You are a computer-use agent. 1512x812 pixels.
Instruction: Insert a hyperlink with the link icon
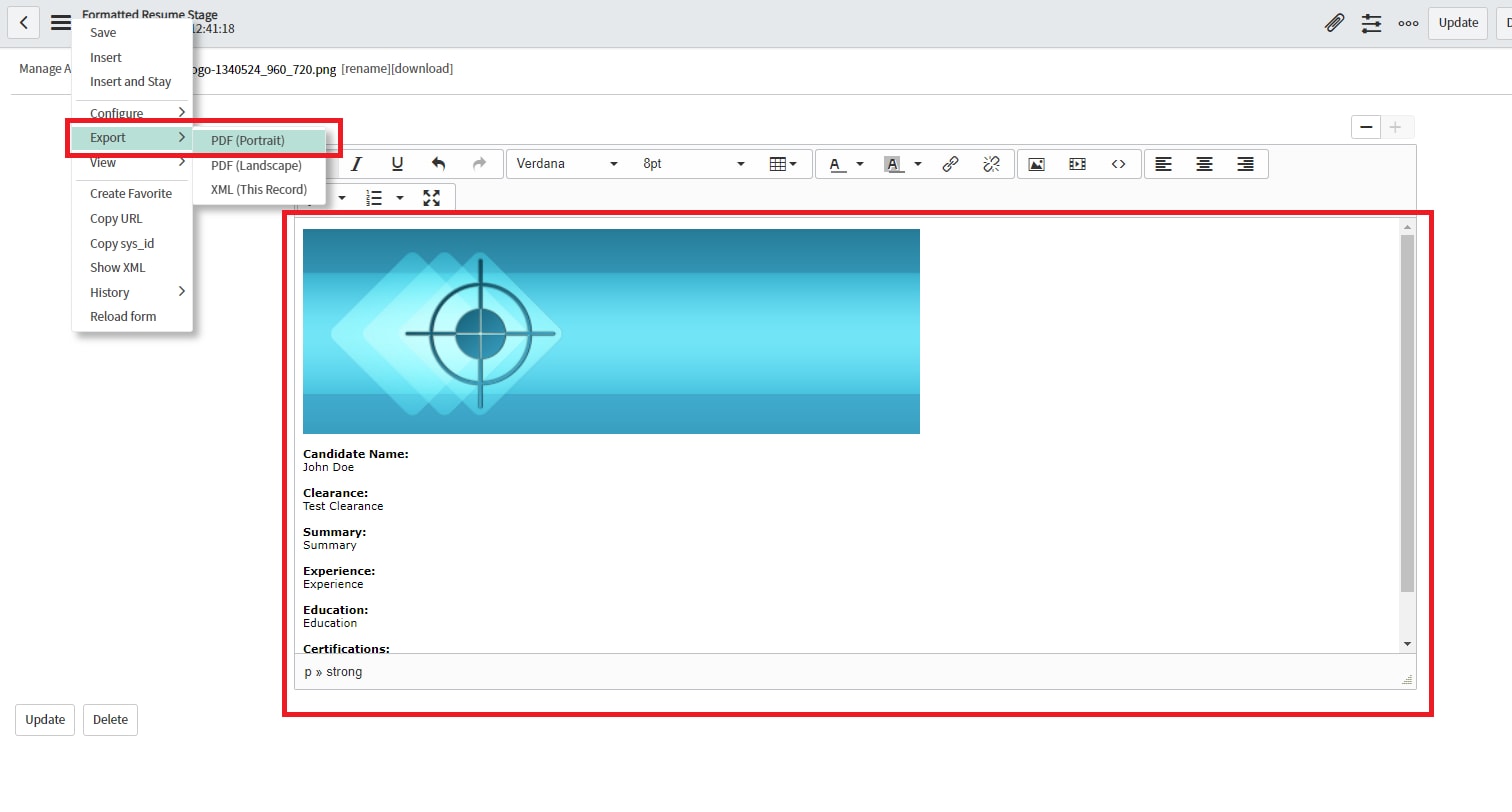[951, 164]
